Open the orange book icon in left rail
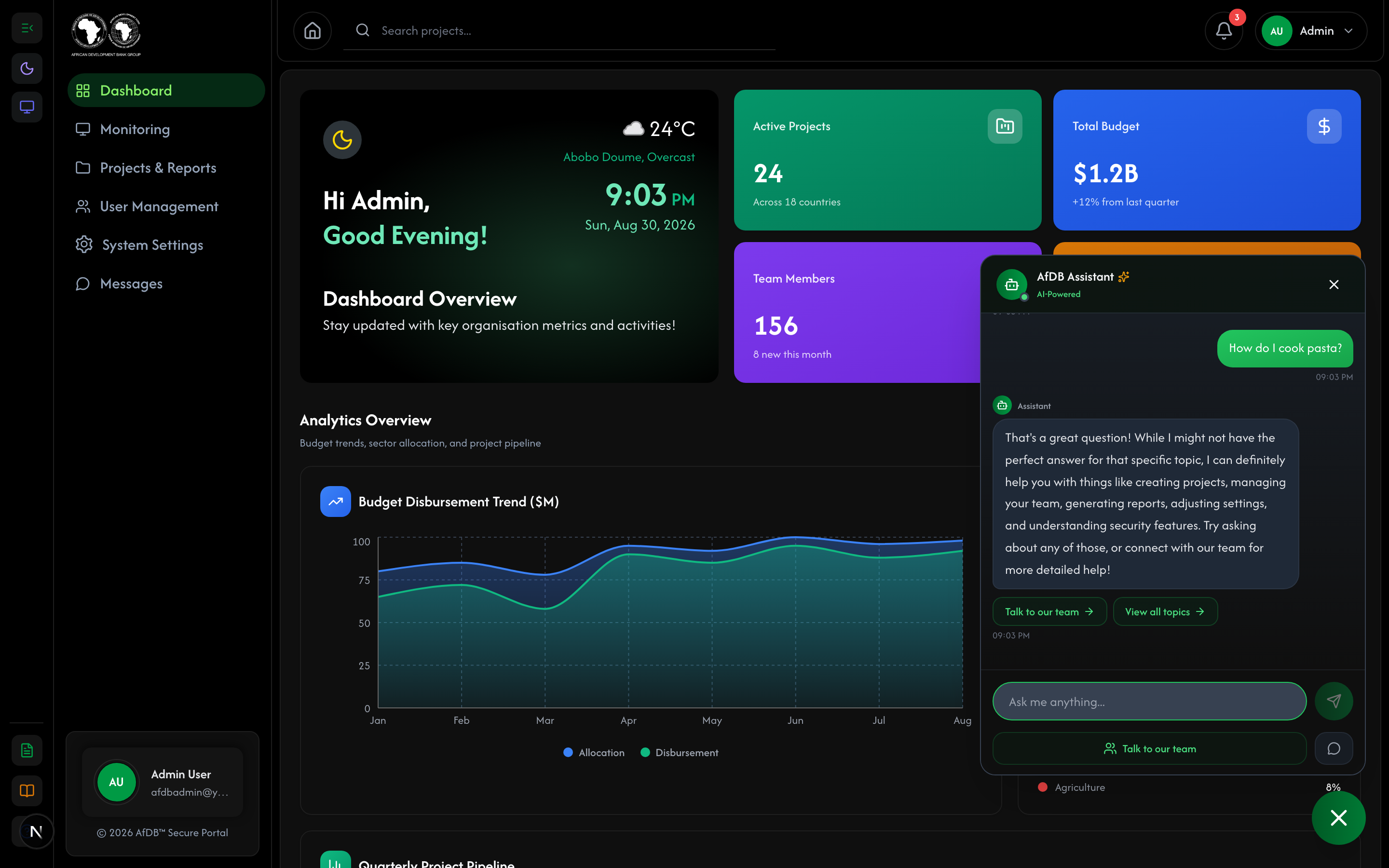 (27, 790)
